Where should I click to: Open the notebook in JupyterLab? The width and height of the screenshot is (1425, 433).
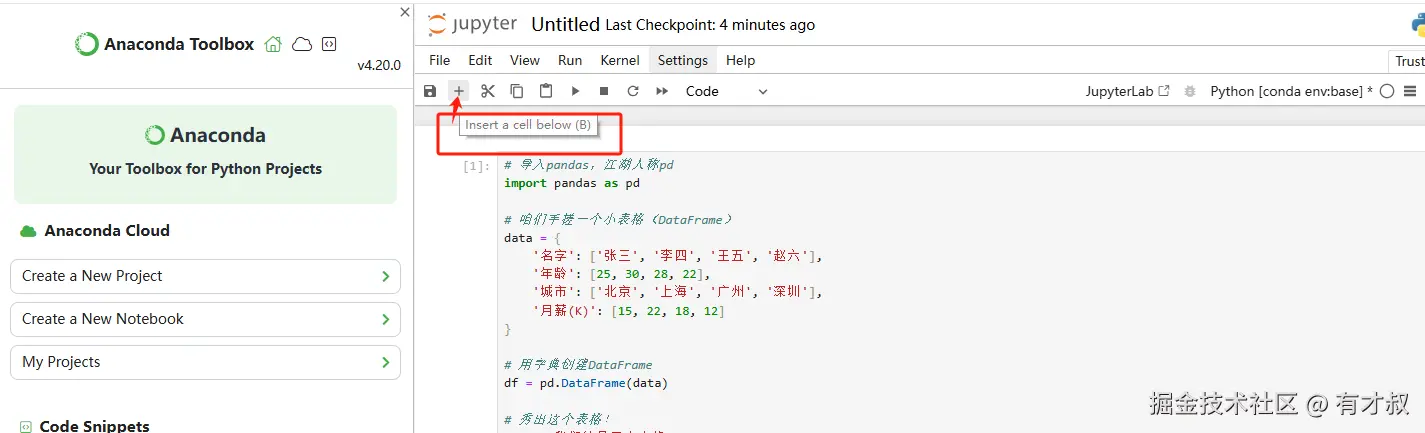1127,91
